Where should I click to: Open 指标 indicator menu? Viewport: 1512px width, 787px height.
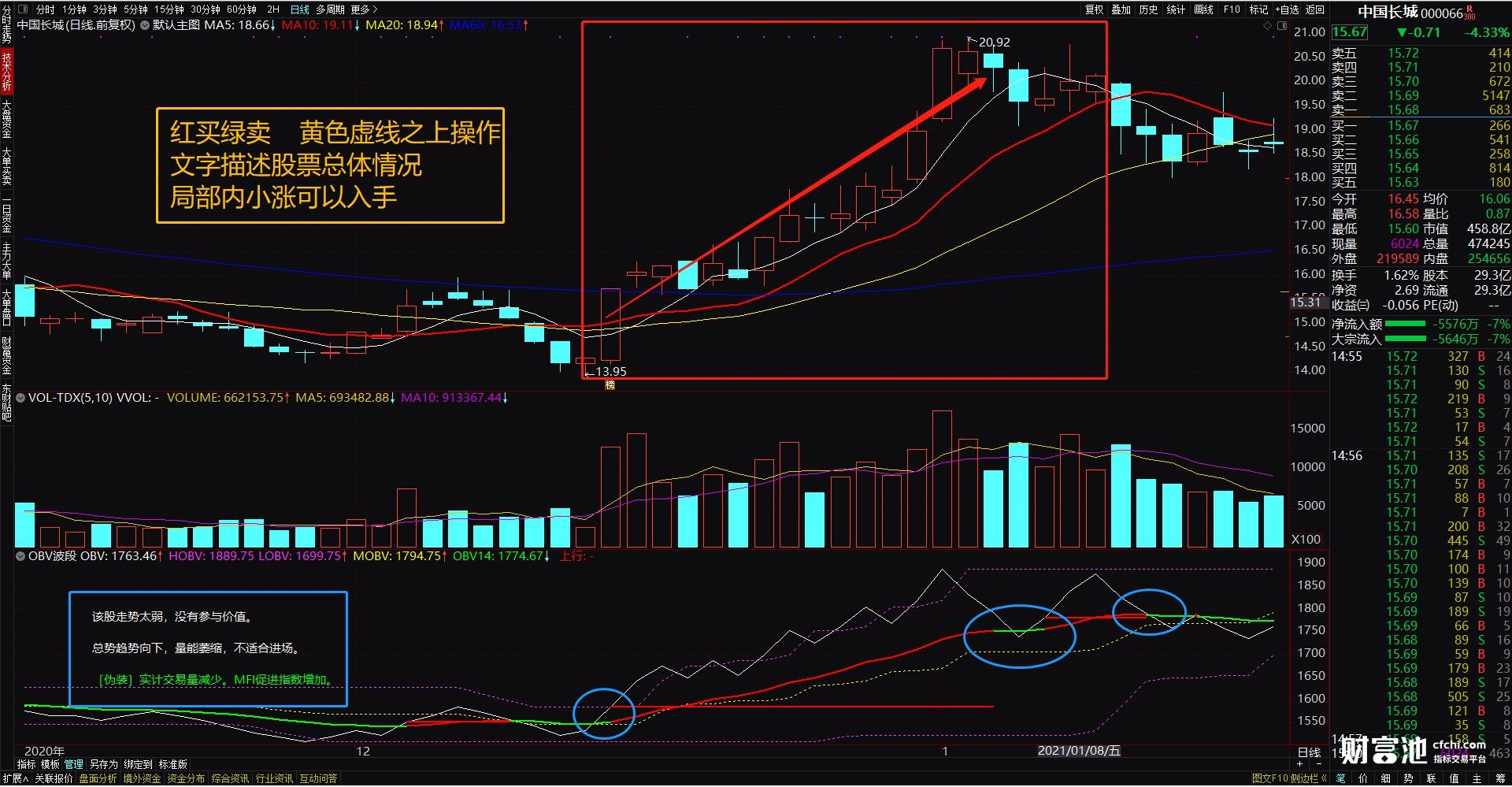pyautogui.click(x=26, y=764)
